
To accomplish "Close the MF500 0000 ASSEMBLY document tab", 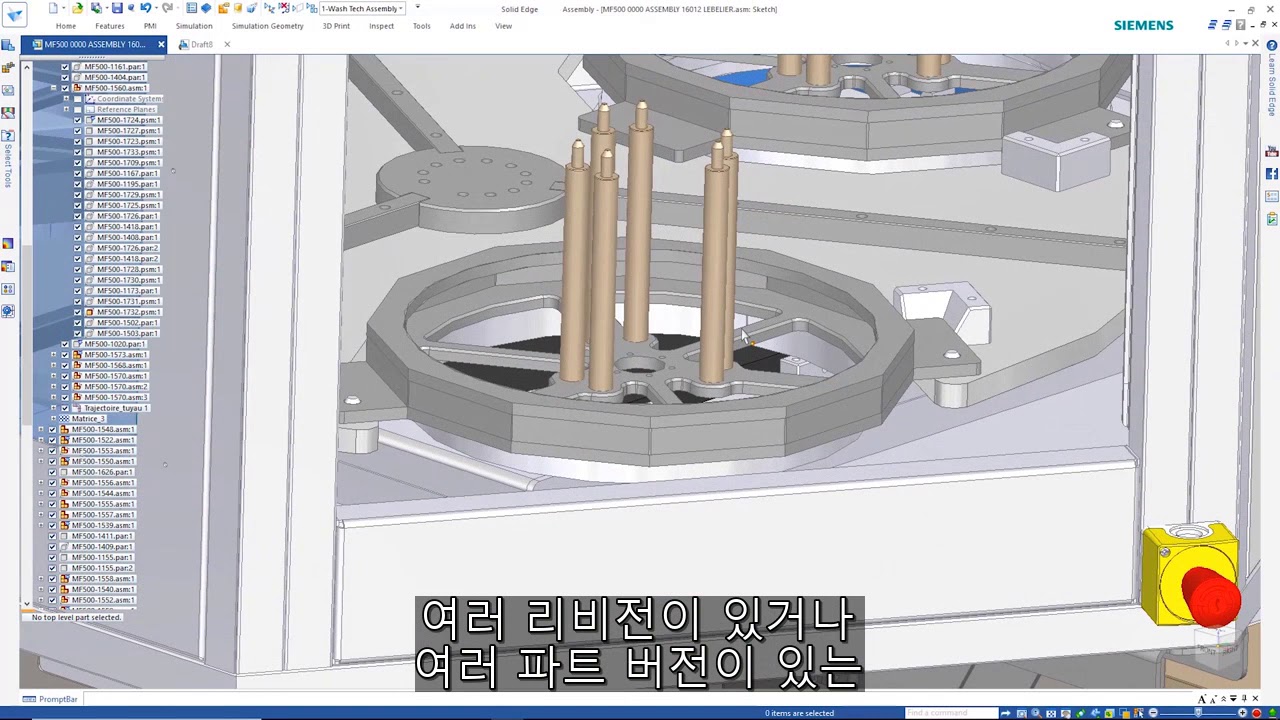I will click(x=161, y=44).
